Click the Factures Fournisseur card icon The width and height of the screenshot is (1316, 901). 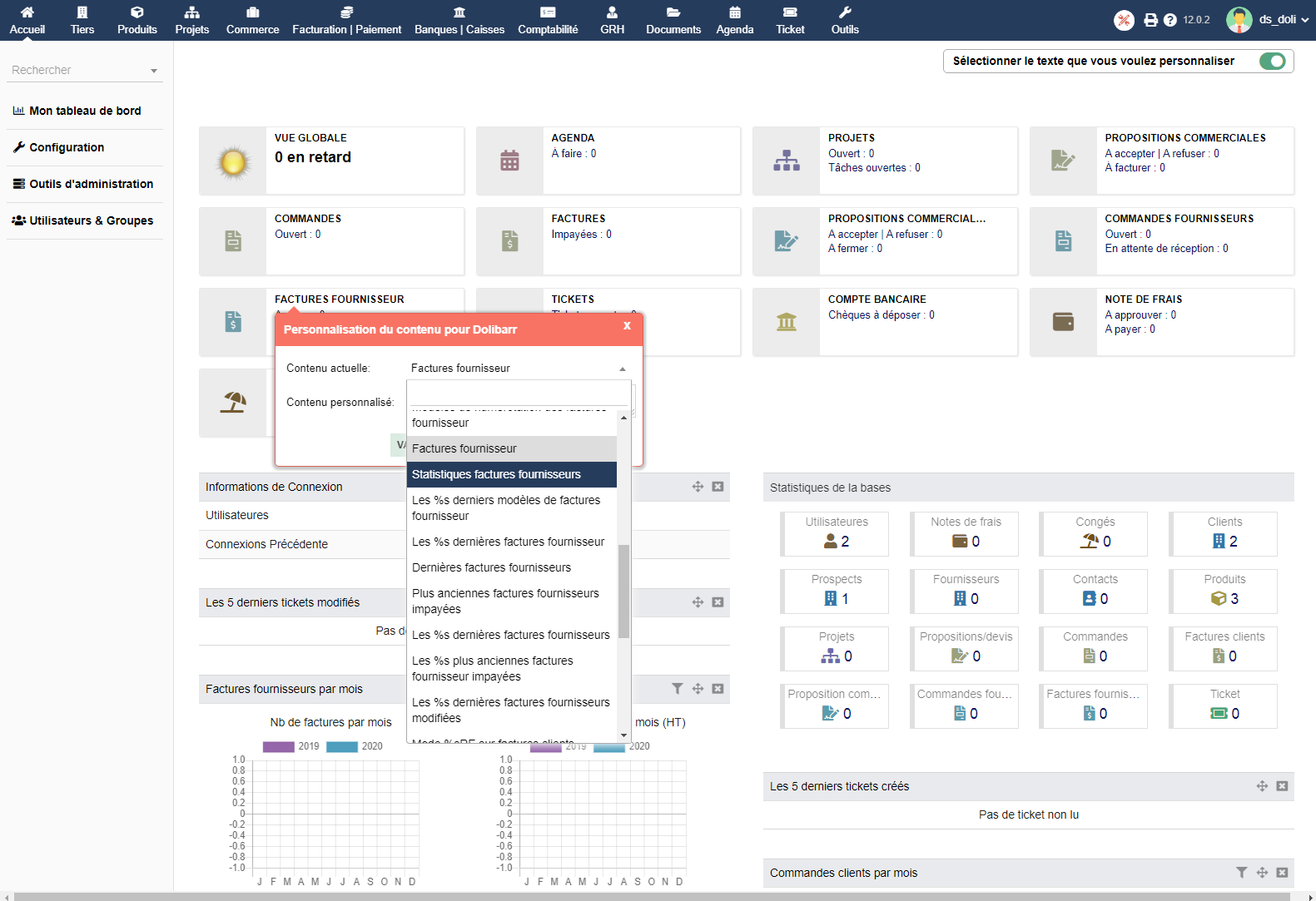tap(233, 322)
